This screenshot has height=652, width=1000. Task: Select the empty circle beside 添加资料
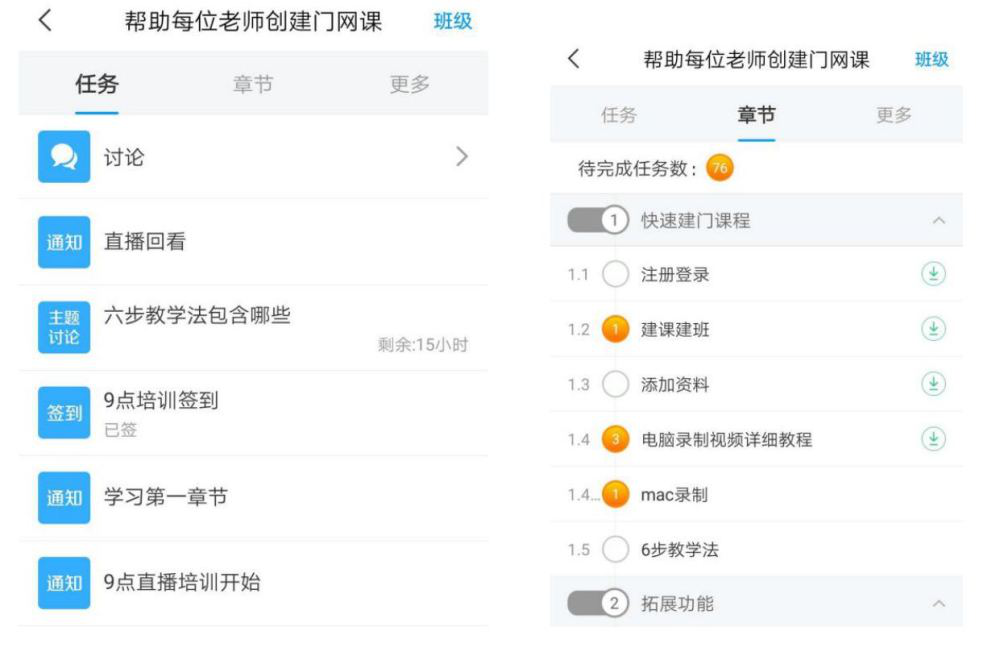point(617,384)
